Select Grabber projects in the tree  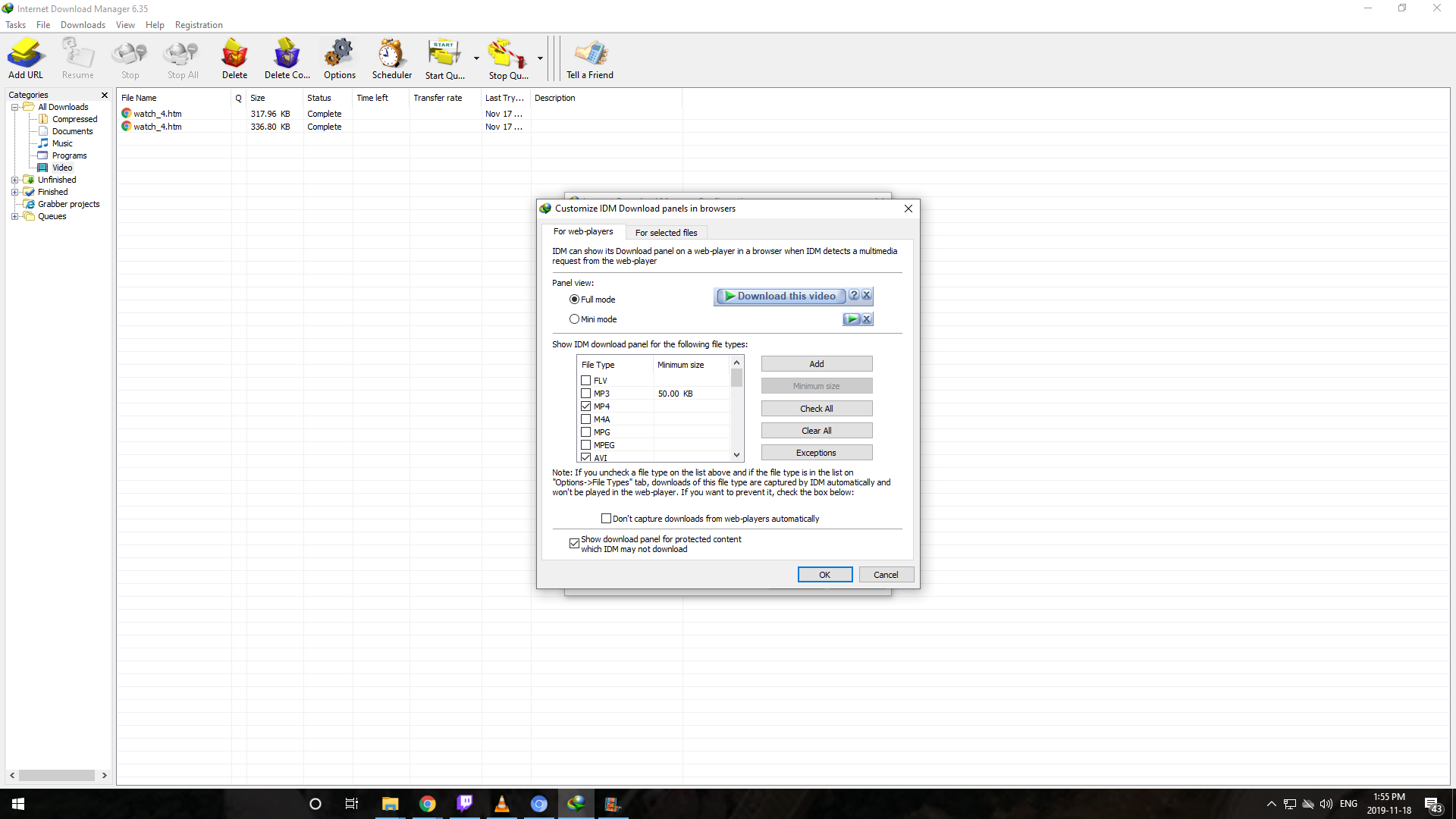click(x=68, y=204)
